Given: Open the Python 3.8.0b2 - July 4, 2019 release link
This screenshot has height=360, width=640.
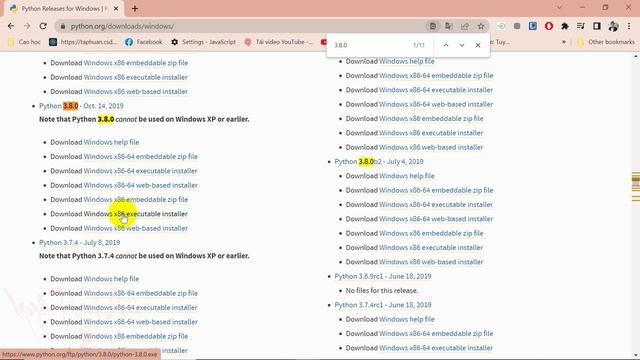Looking at the screenshot, I should click(379, 162).
